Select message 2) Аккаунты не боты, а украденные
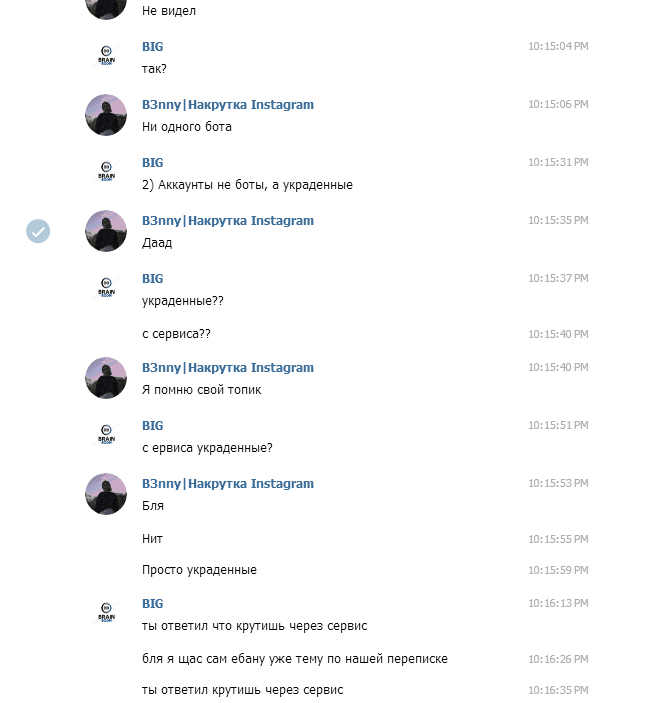This screenshot has height=703, width=658. tap(247, 185)
